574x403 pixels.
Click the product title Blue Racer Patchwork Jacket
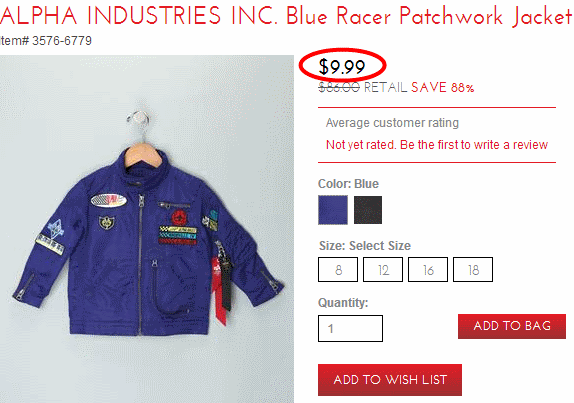coord(428,16)
